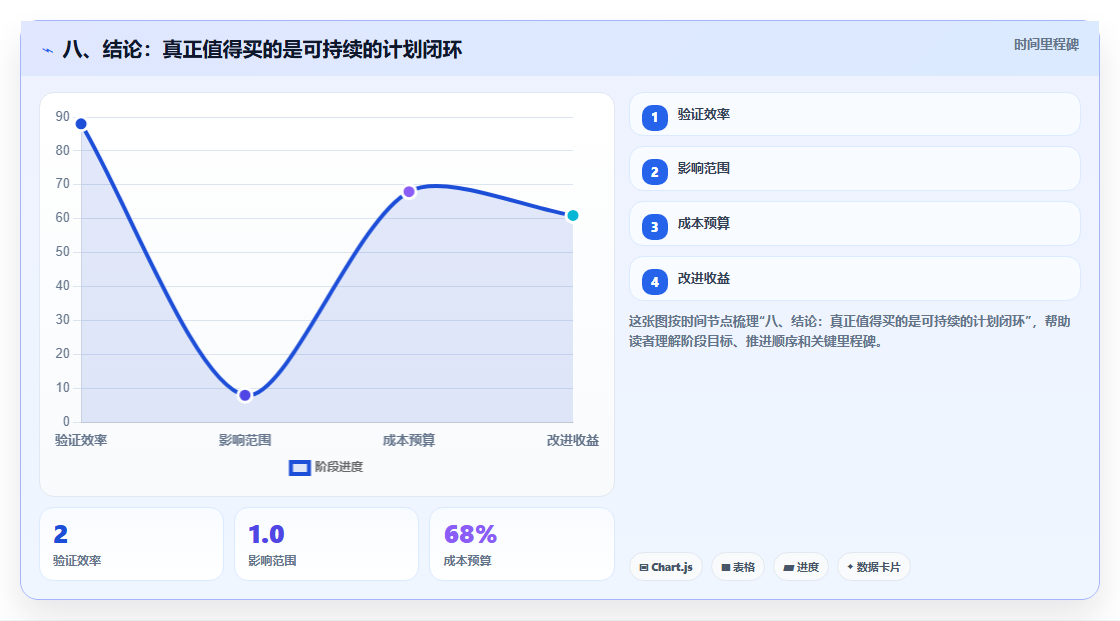Click x-axis label 验证效率
The height and width of the screenshot is (621, 1120).
click(x=81, y=441)
